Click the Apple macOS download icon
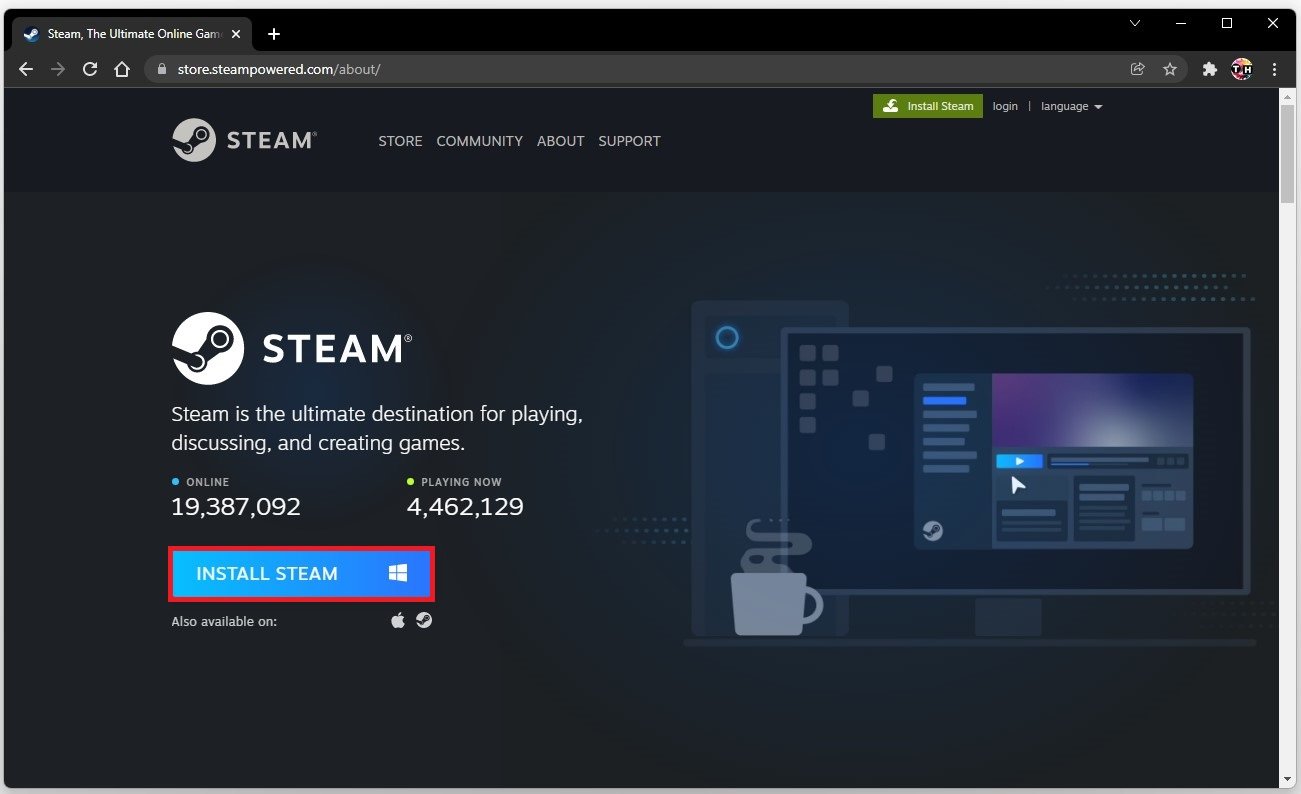Screen dimensions: 1301x794 398,620
